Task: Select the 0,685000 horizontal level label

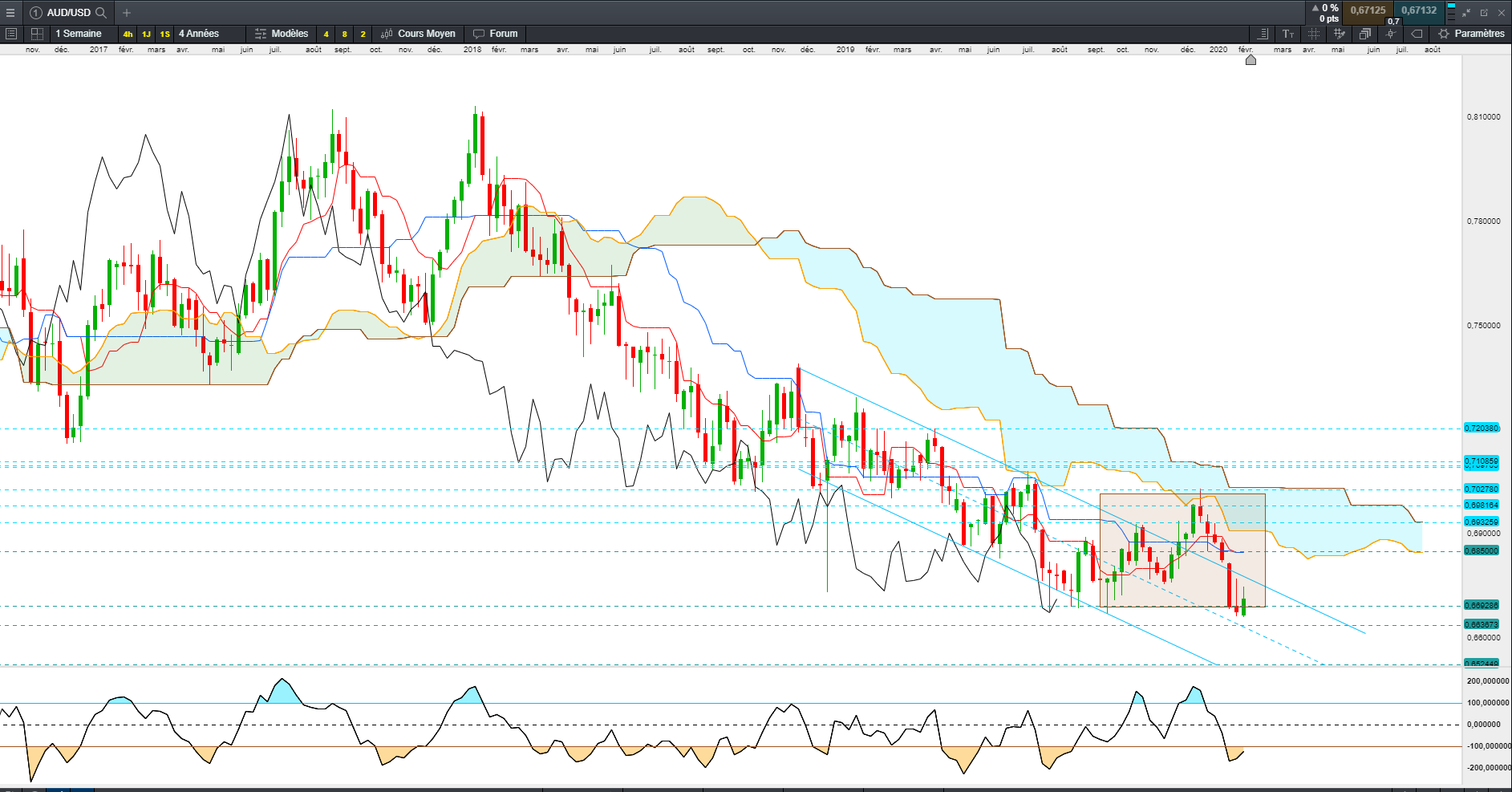Action: pos(1482,550)
